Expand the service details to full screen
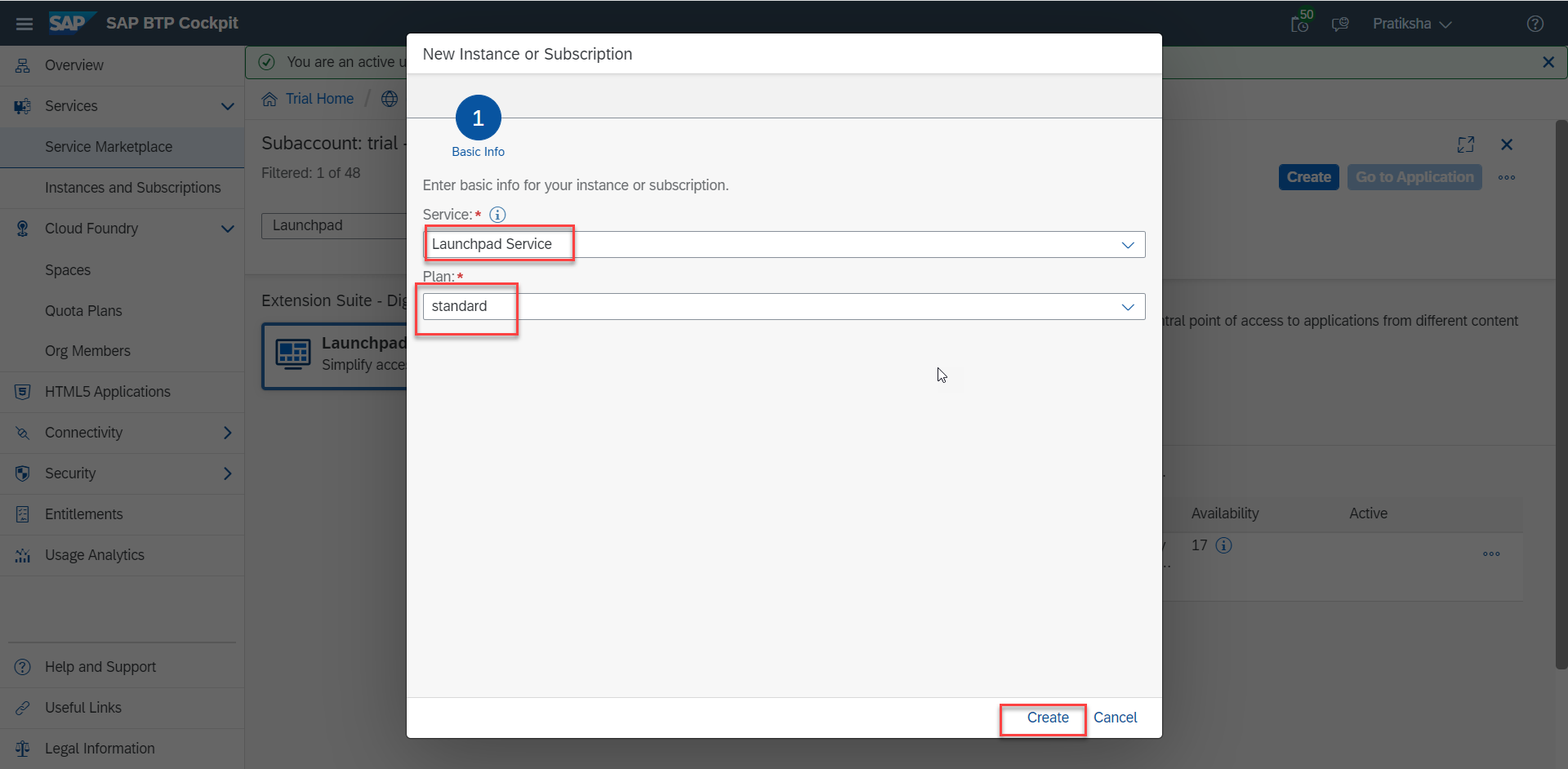This screenshot has width=1568, height=769. pos(1466,144)
